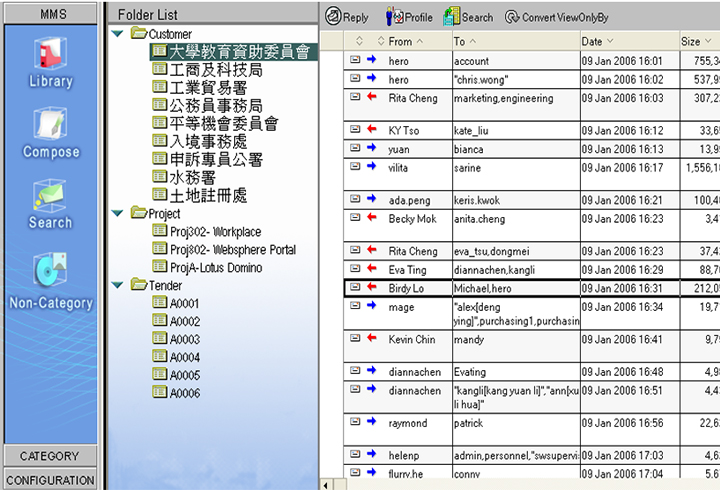The height and width of the screenshot is (490, 720).
Task: Select the message dated 09 Jan 2006 16:48
Action: [532, 372]
